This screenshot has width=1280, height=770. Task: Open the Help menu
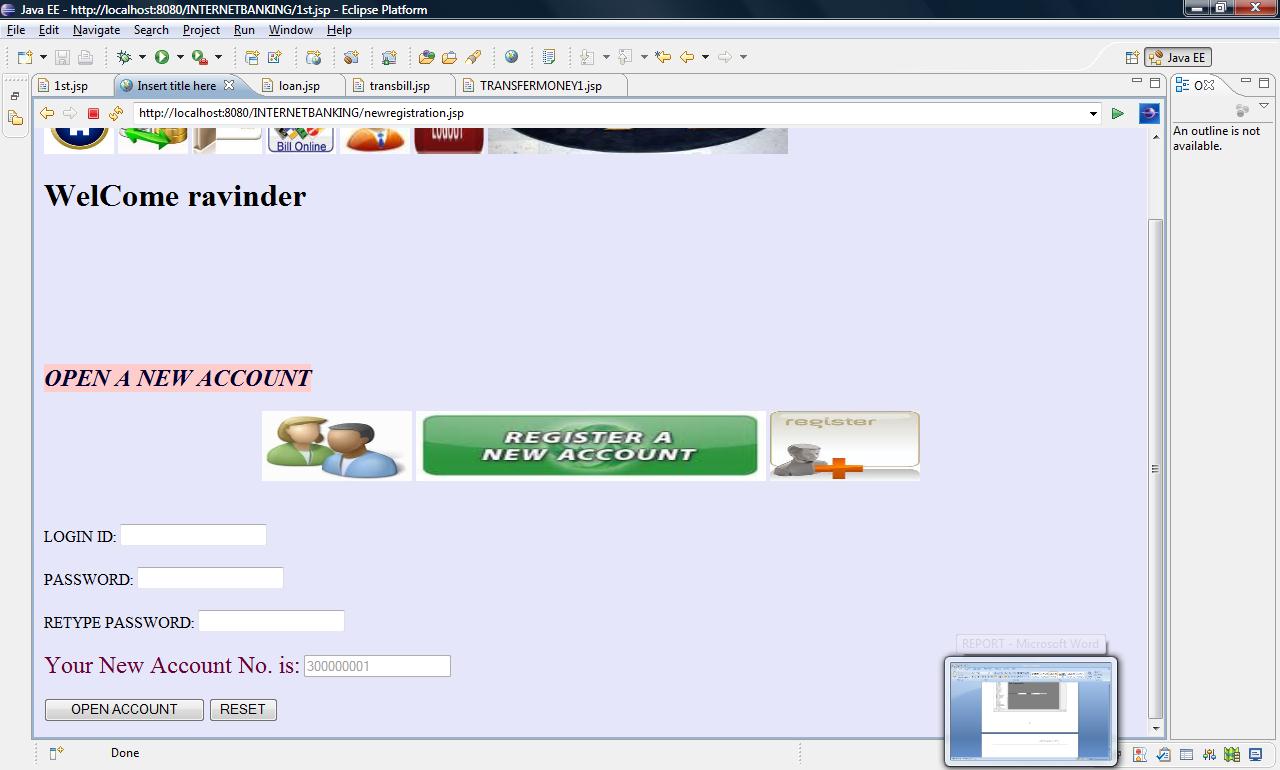[339, 30]
